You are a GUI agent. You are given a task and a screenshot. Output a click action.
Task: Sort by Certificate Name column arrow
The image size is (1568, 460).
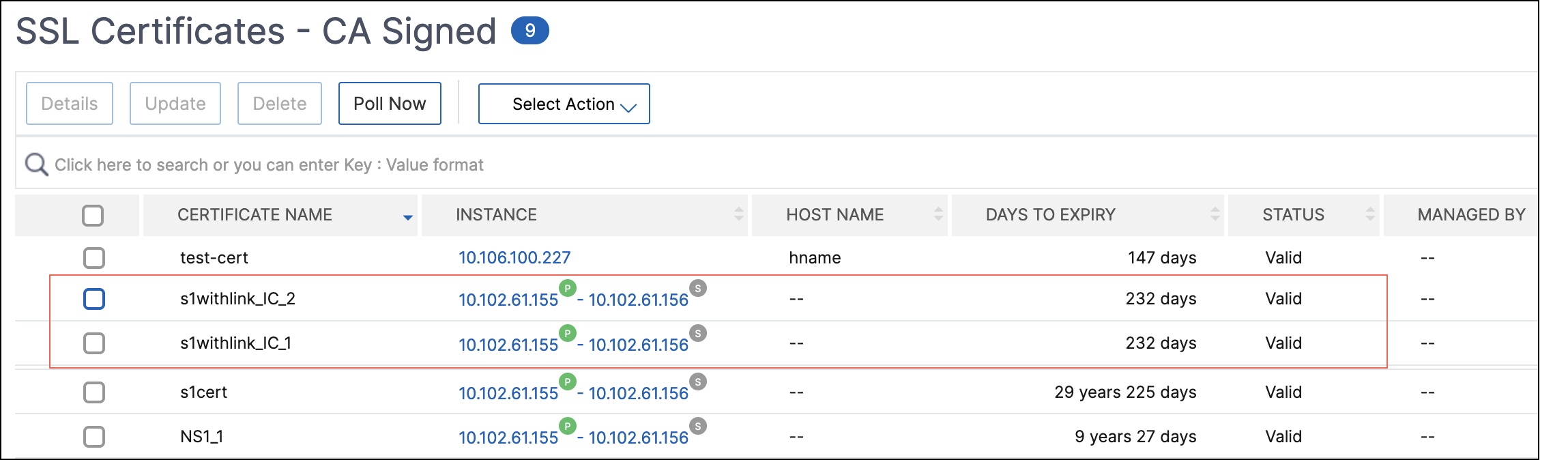pyautogui.click(x=408, y=218)
